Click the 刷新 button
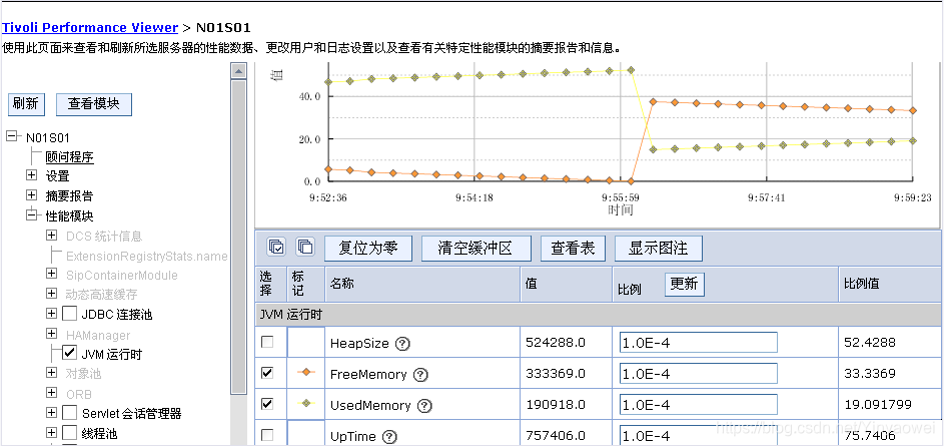The height and width of the screenshot is (446, 944). point(26,104)
